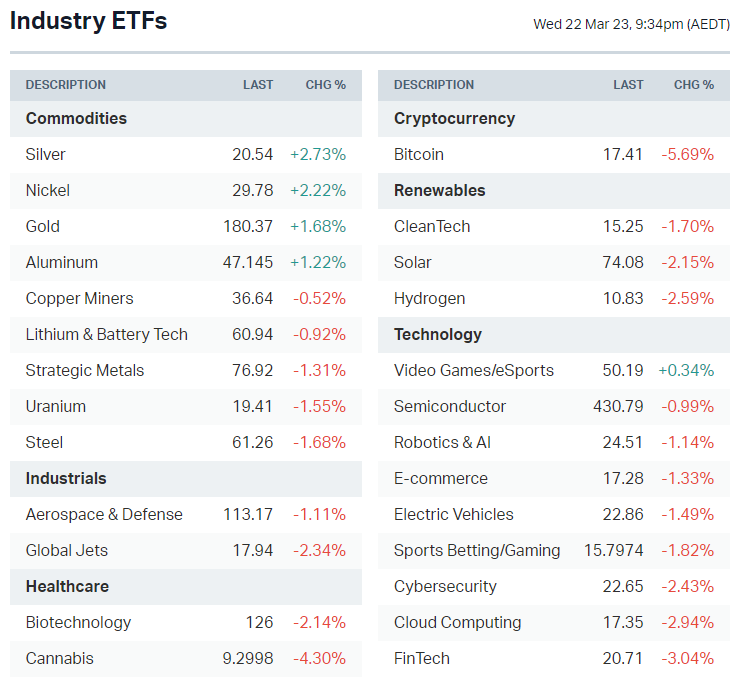Screen dimensions: 742x684
Task: Click the FinTech ETF name
Action: [x=422, y=658]
